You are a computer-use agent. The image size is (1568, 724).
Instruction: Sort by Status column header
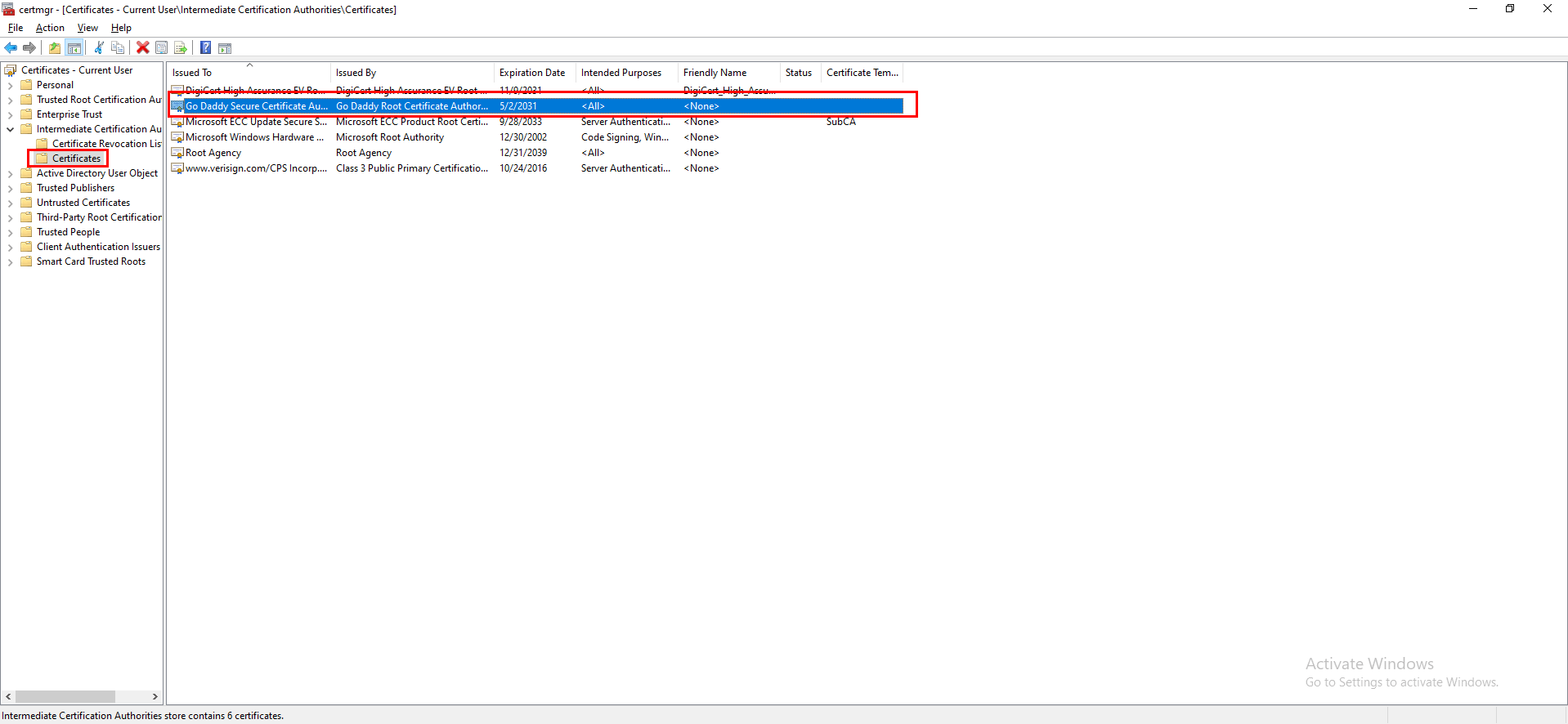tap(800, 73)
